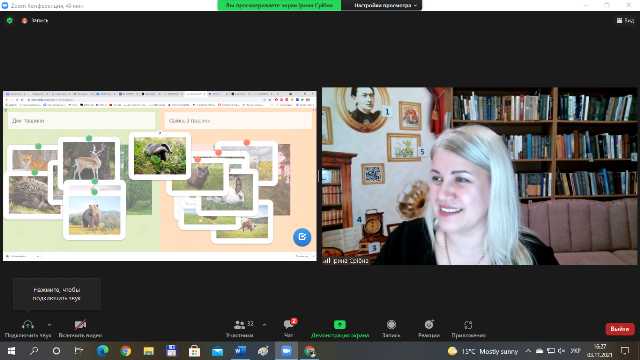The height and width of the screenshot is (360, 640).
Task: Launch Microsoft Edge from taskbar
Action: [102, 351]
